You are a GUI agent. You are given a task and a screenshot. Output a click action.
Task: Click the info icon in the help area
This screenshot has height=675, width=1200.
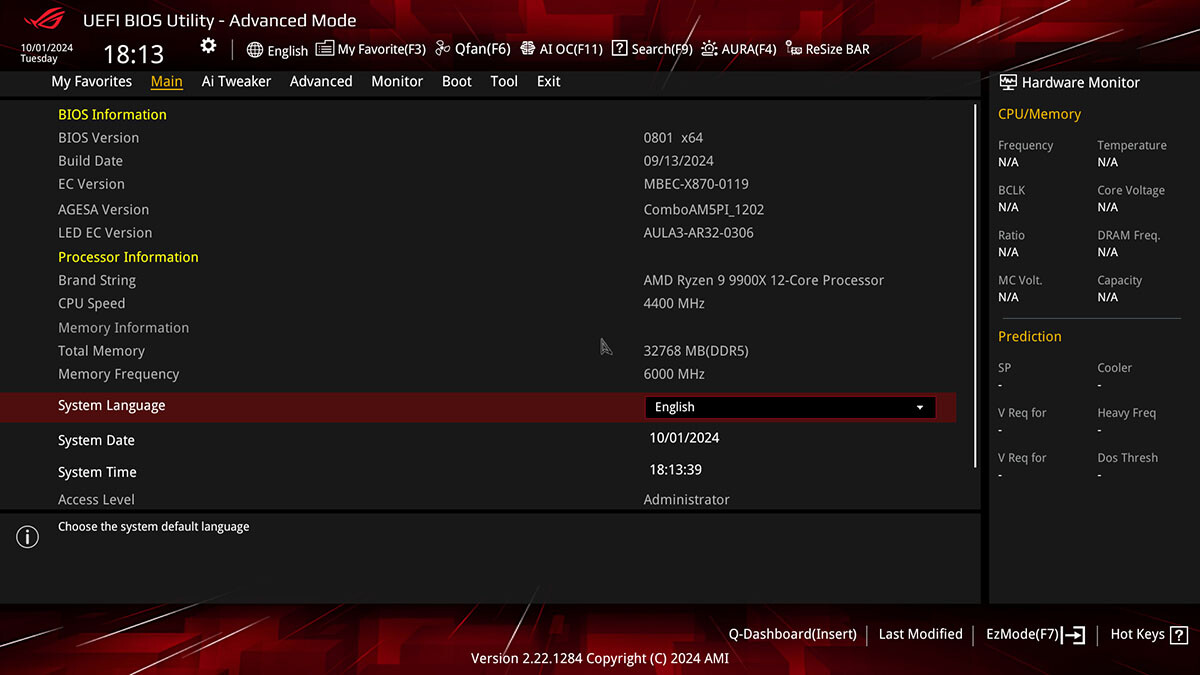27,537
